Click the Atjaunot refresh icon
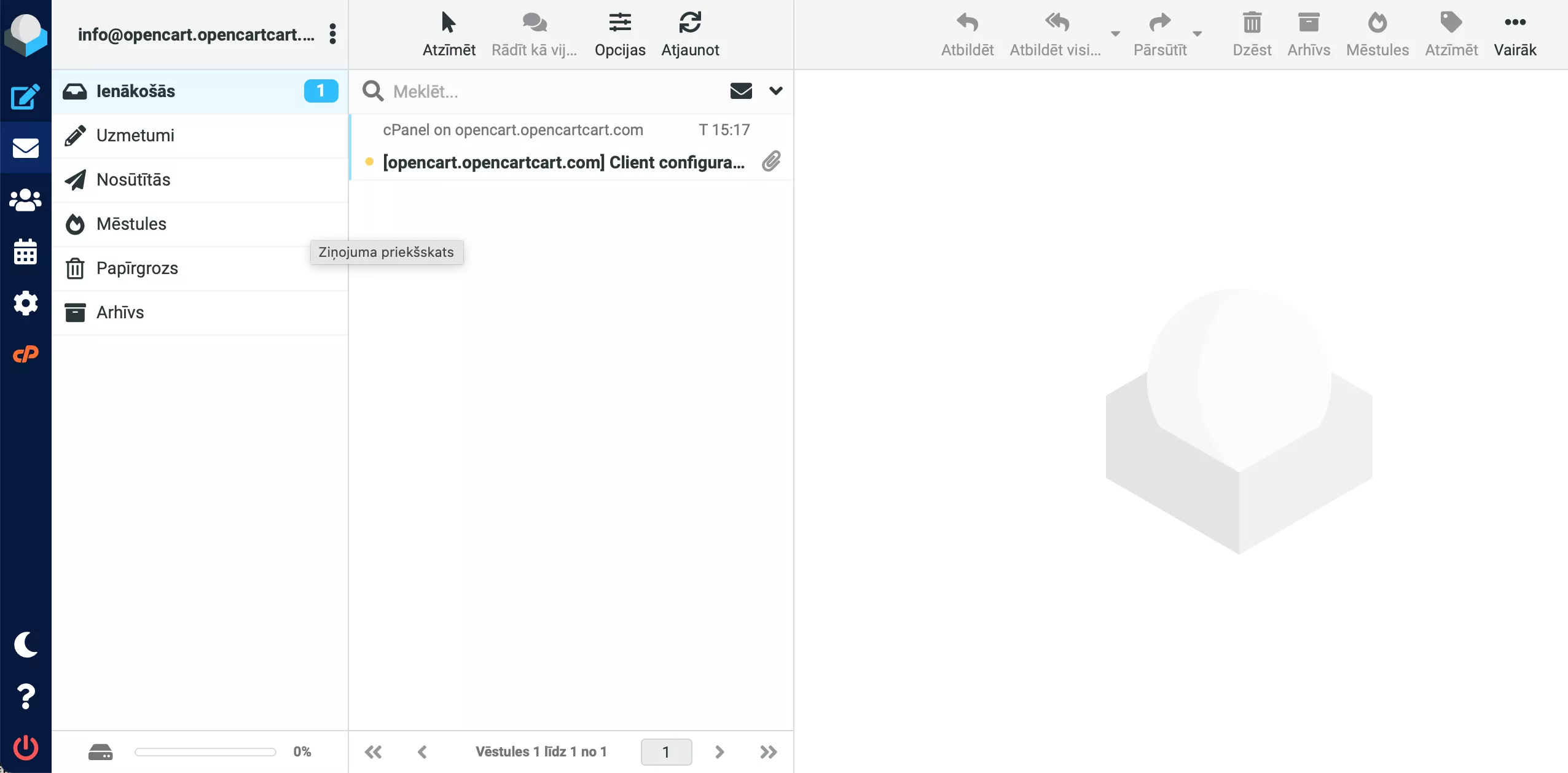This screenshot has width=1568, height=773. click(x=690, y=34)
